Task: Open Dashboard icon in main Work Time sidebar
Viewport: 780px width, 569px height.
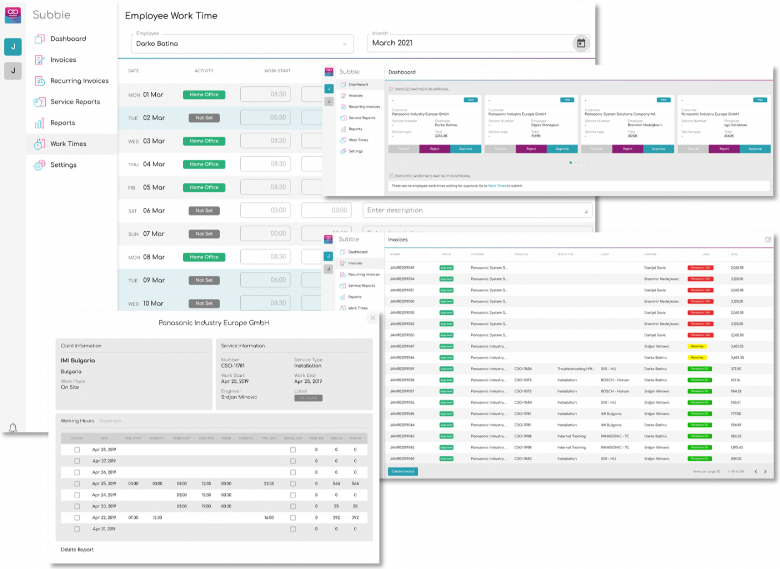Action: pyautogui.click(x=40, y=39)
